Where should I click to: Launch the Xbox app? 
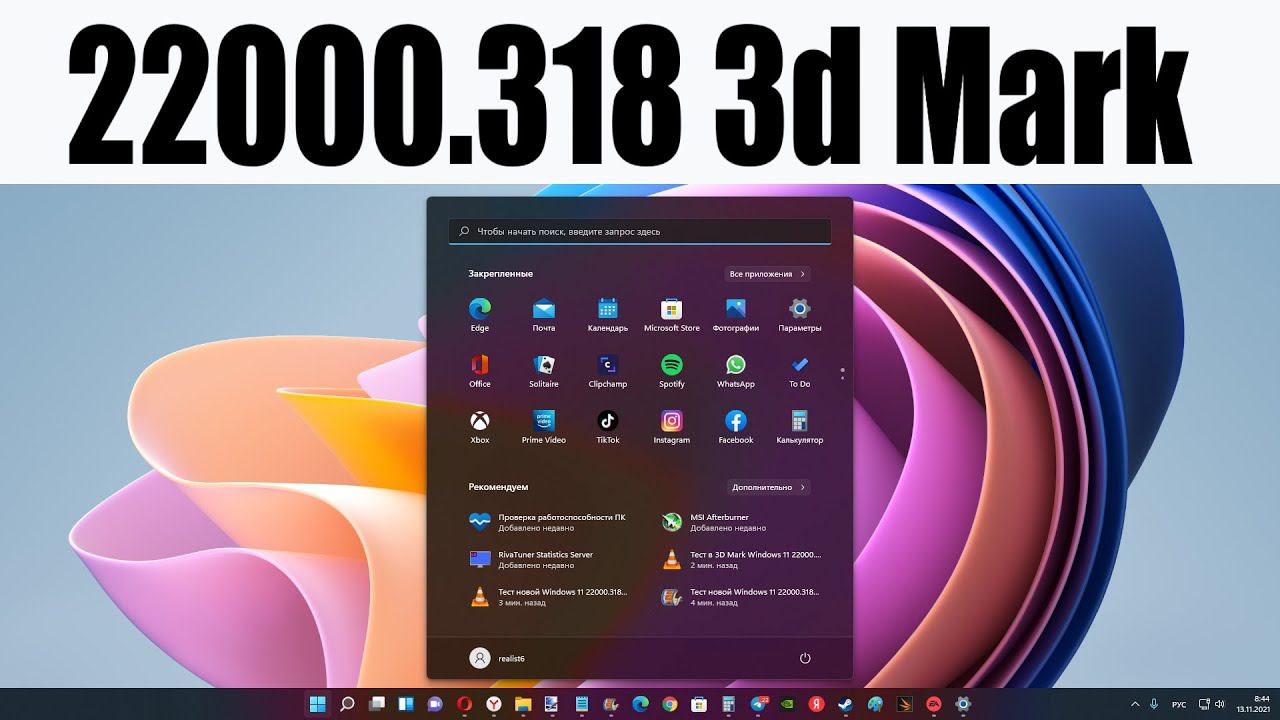click(480, 426)
